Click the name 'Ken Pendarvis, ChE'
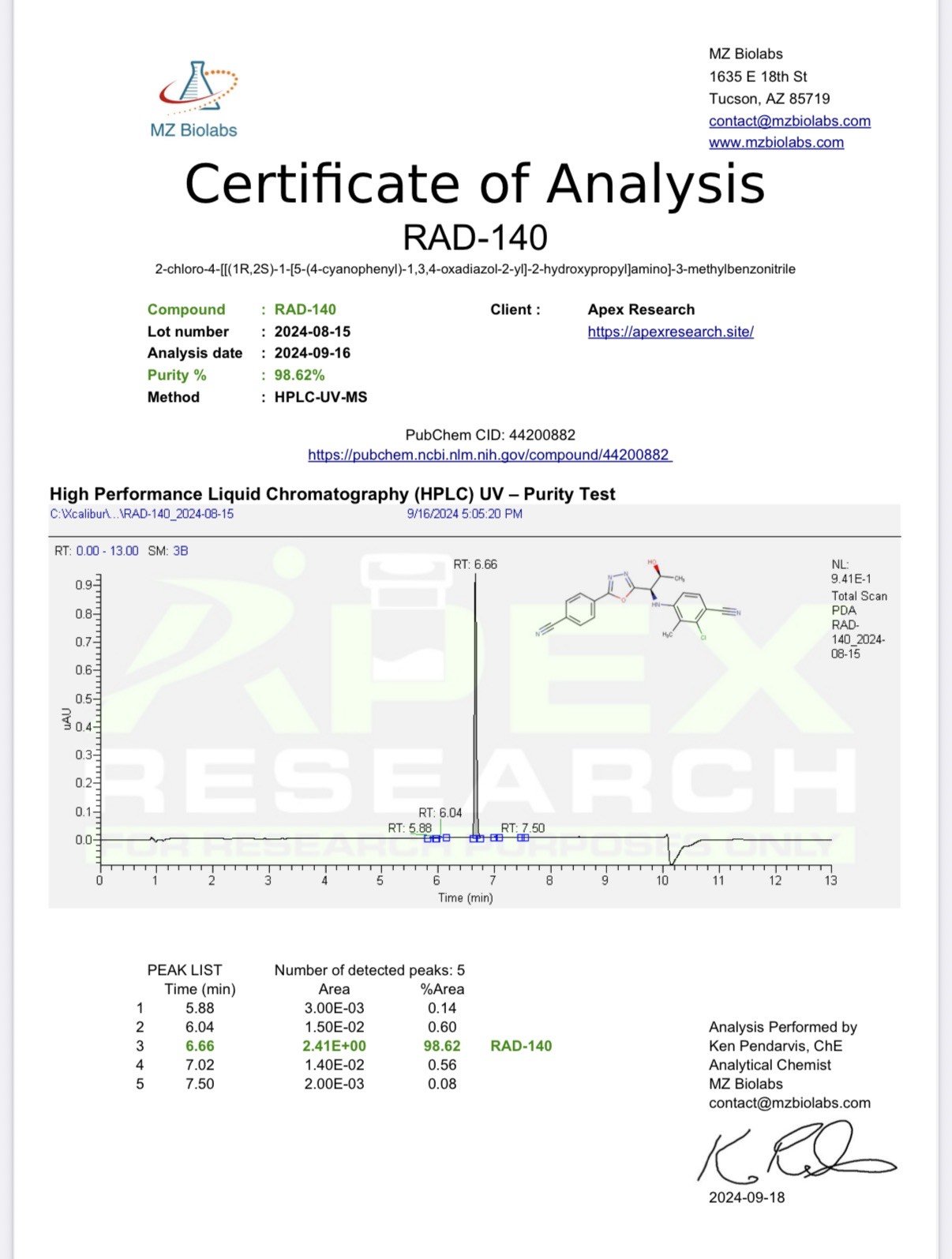 (x=775, y=1046)
